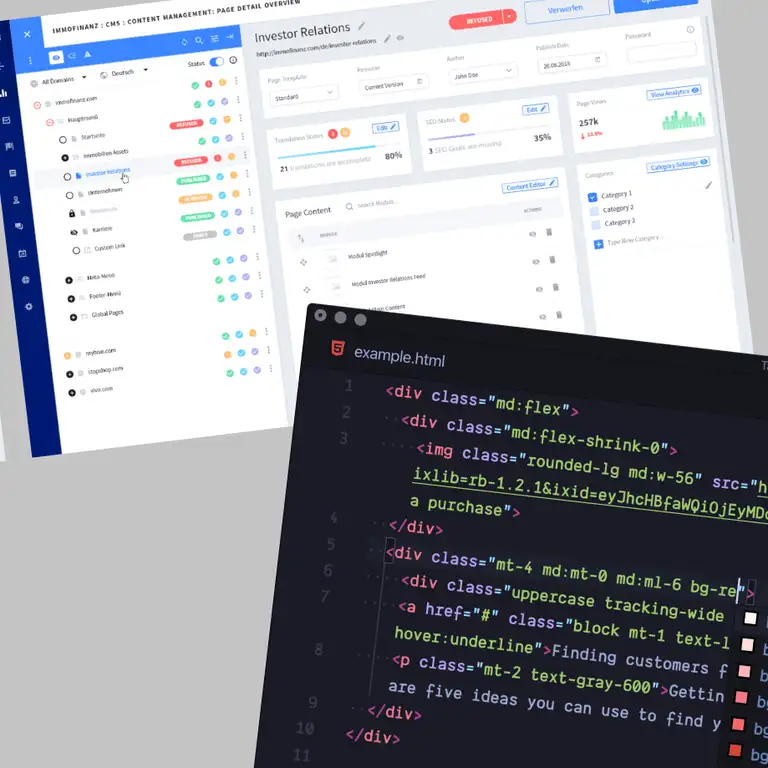Expand the myhive.com domain node
768x768 pixels.
(x=67, y=356)
